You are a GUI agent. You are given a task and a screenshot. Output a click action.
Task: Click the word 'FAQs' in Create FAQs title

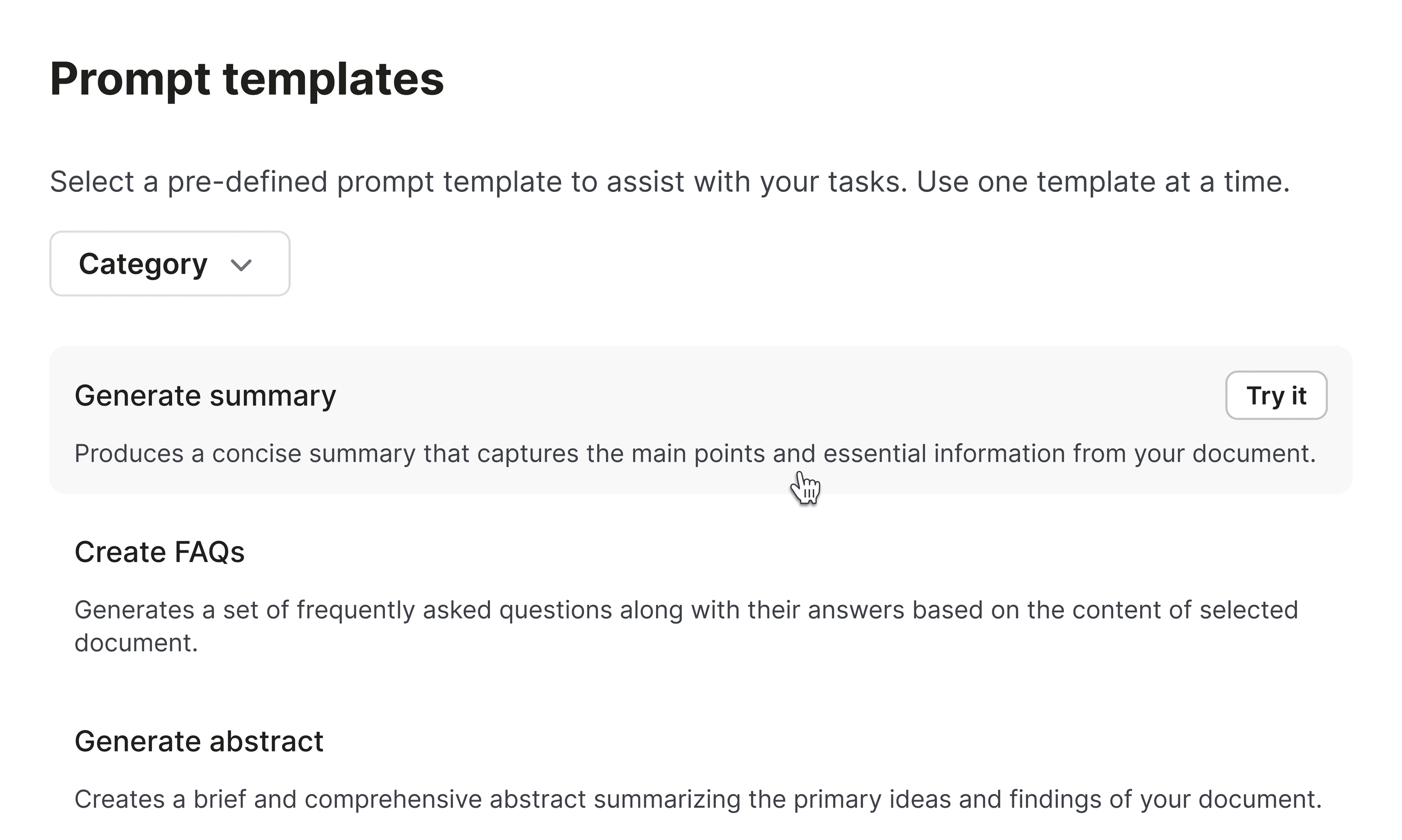(x=210, y=552)
